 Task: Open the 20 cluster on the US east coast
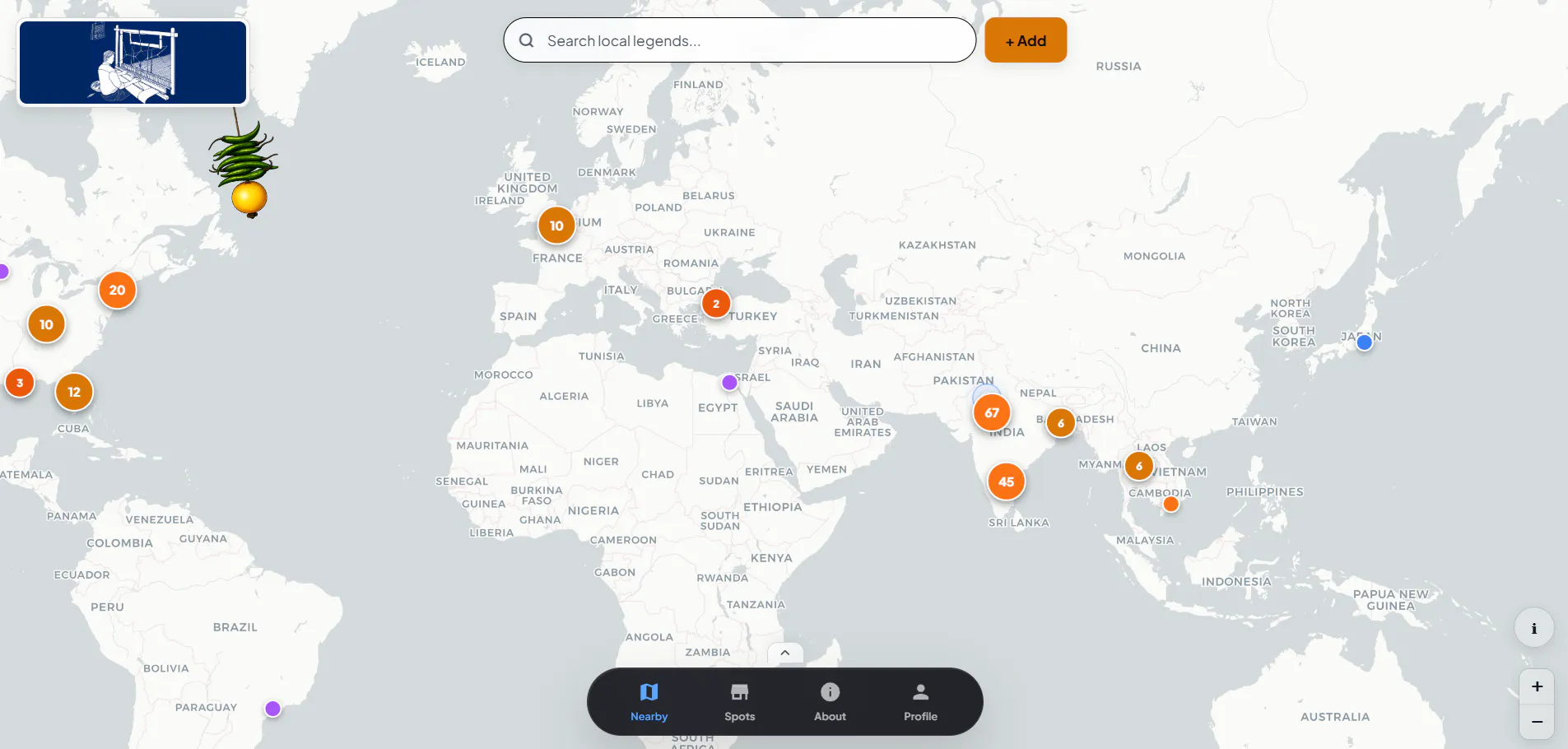(118, 290)
